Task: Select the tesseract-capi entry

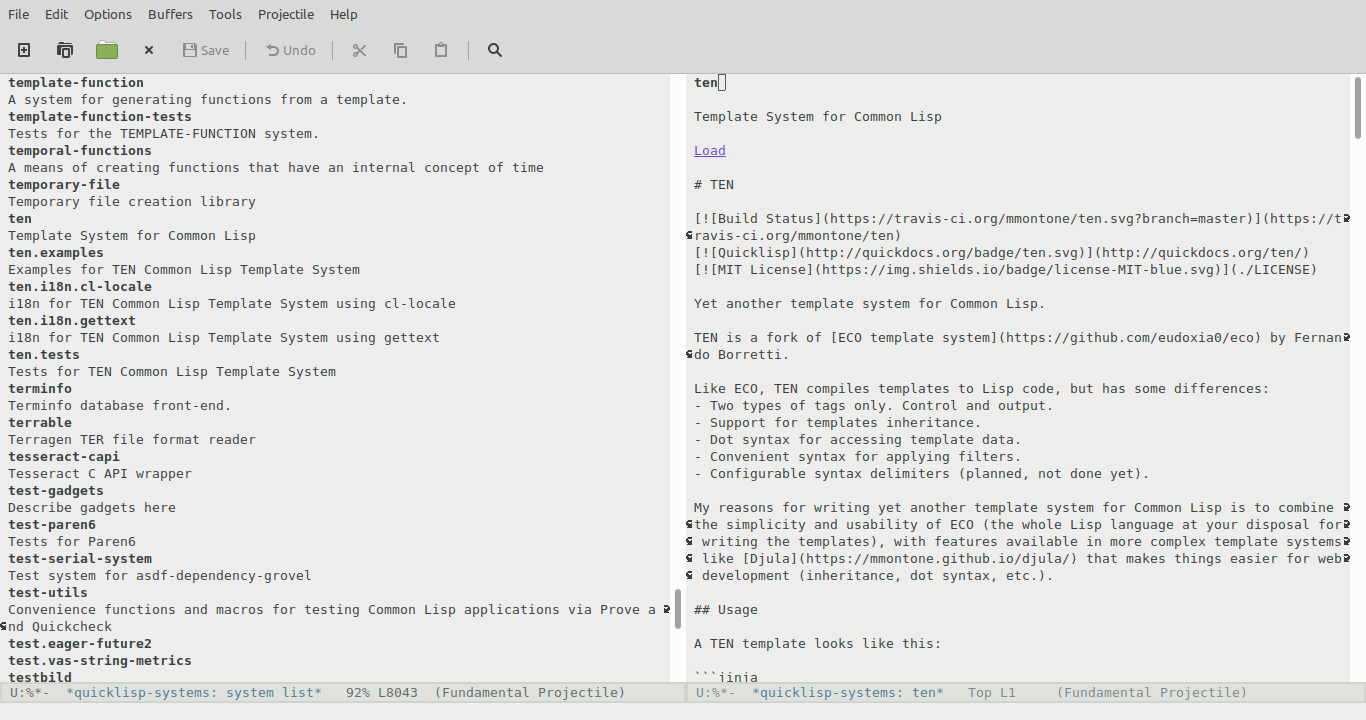Action: 64,457
